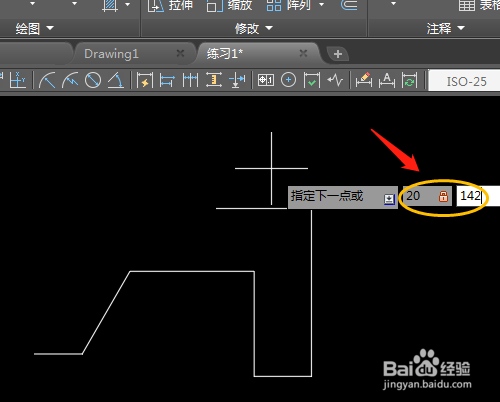Image resolution: width=500 pixels, height=402 pixels.
Task: Click the 阵列 (Array) tool
Action: click(289, 5)
